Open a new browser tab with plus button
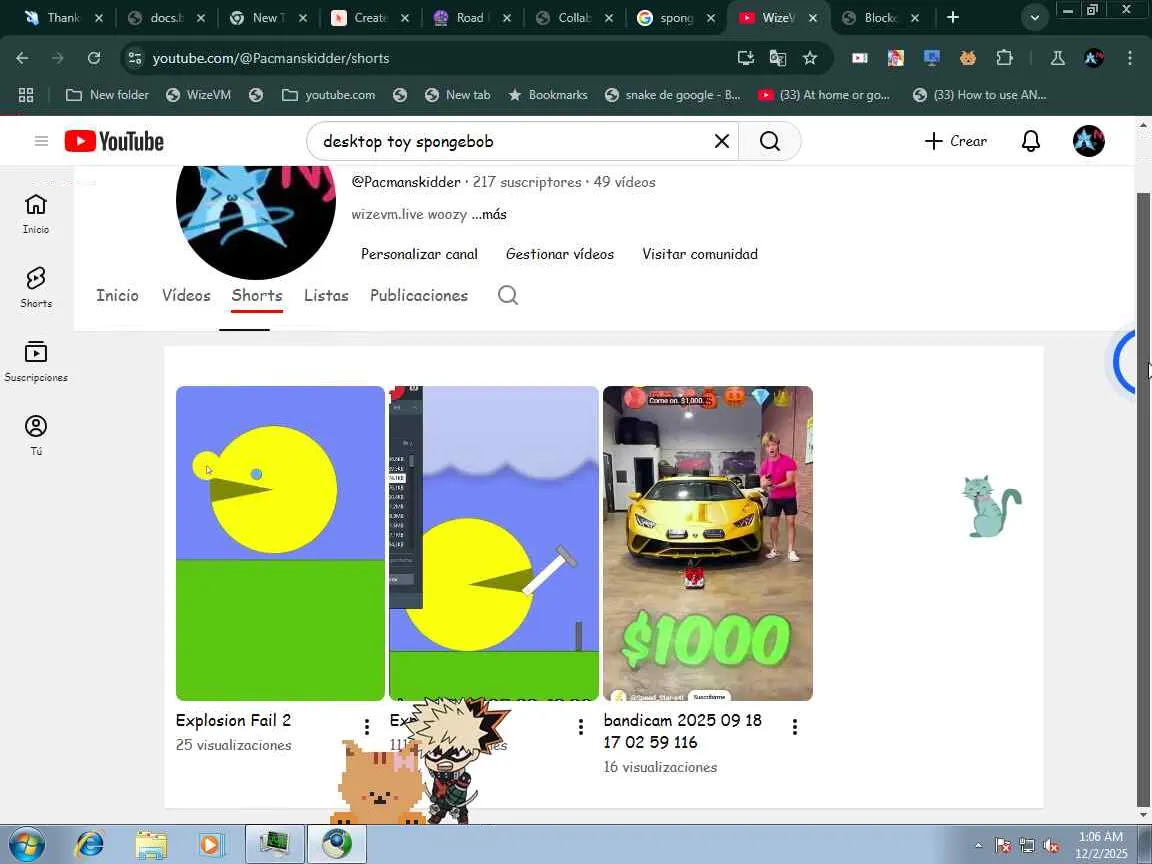Viewport: 1152px width, 864px height. [953, 18]
